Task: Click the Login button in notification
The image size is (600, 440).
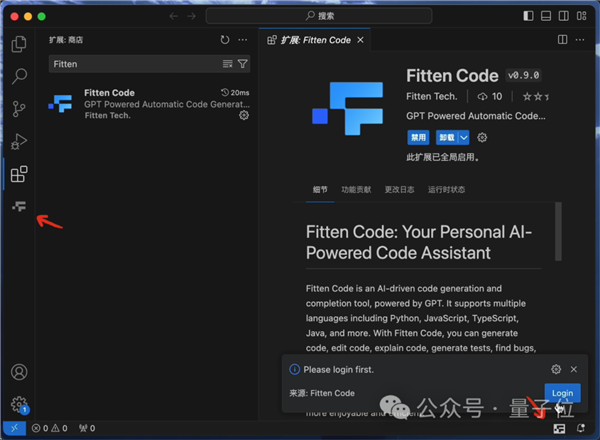Action: (562, 393)
